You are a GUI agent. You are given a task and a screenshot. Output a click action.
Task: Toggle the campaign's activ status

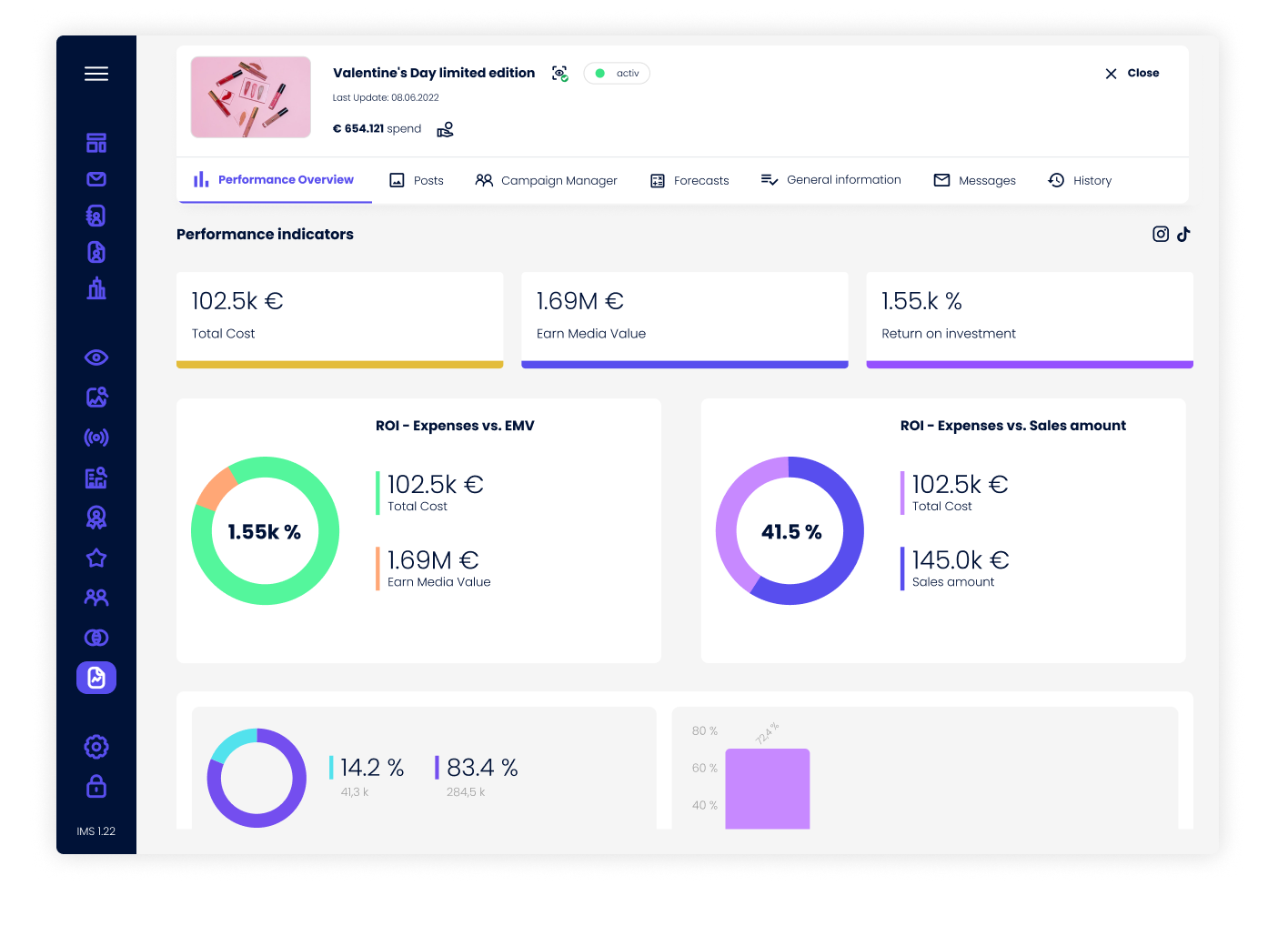[x=616, y=73]
